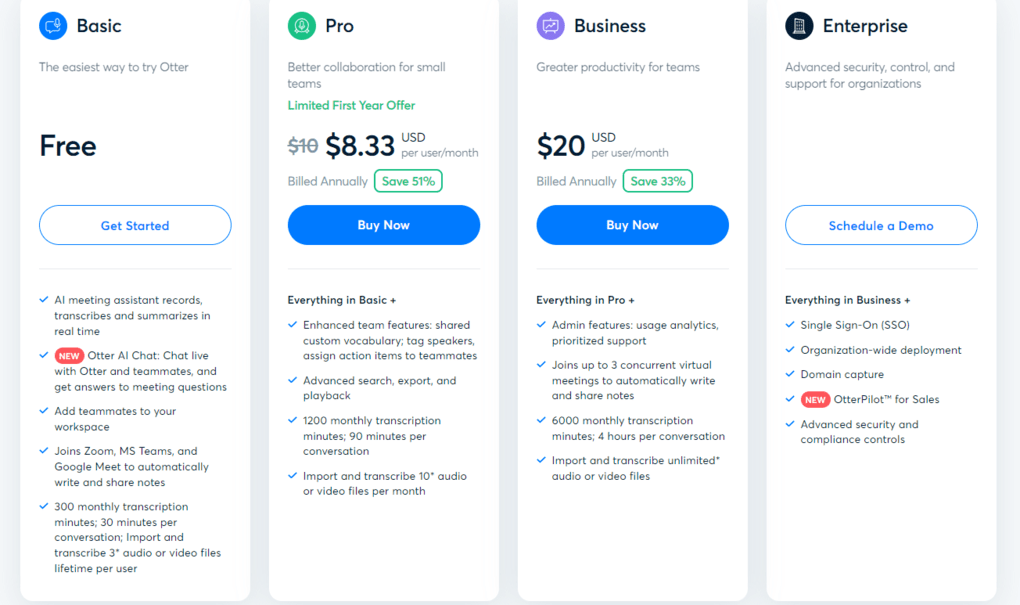
Task: Click the NEW badge beside Otter AI Chat
Action: pos(69,355)
